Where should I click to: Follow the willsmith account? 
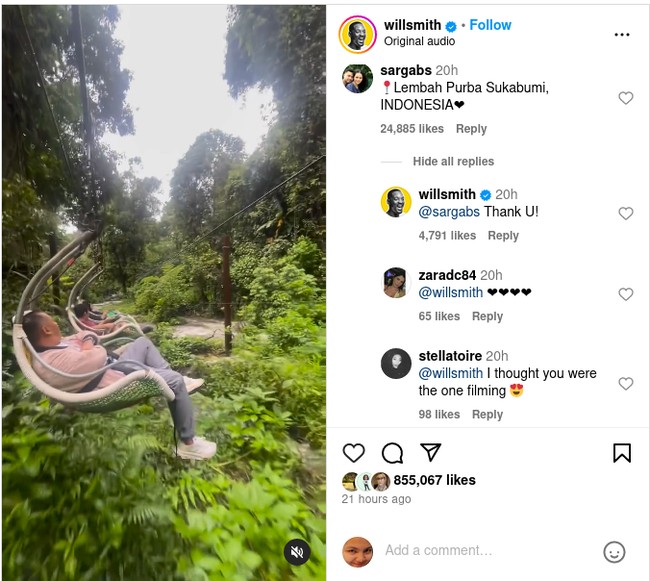coord(491,25)
